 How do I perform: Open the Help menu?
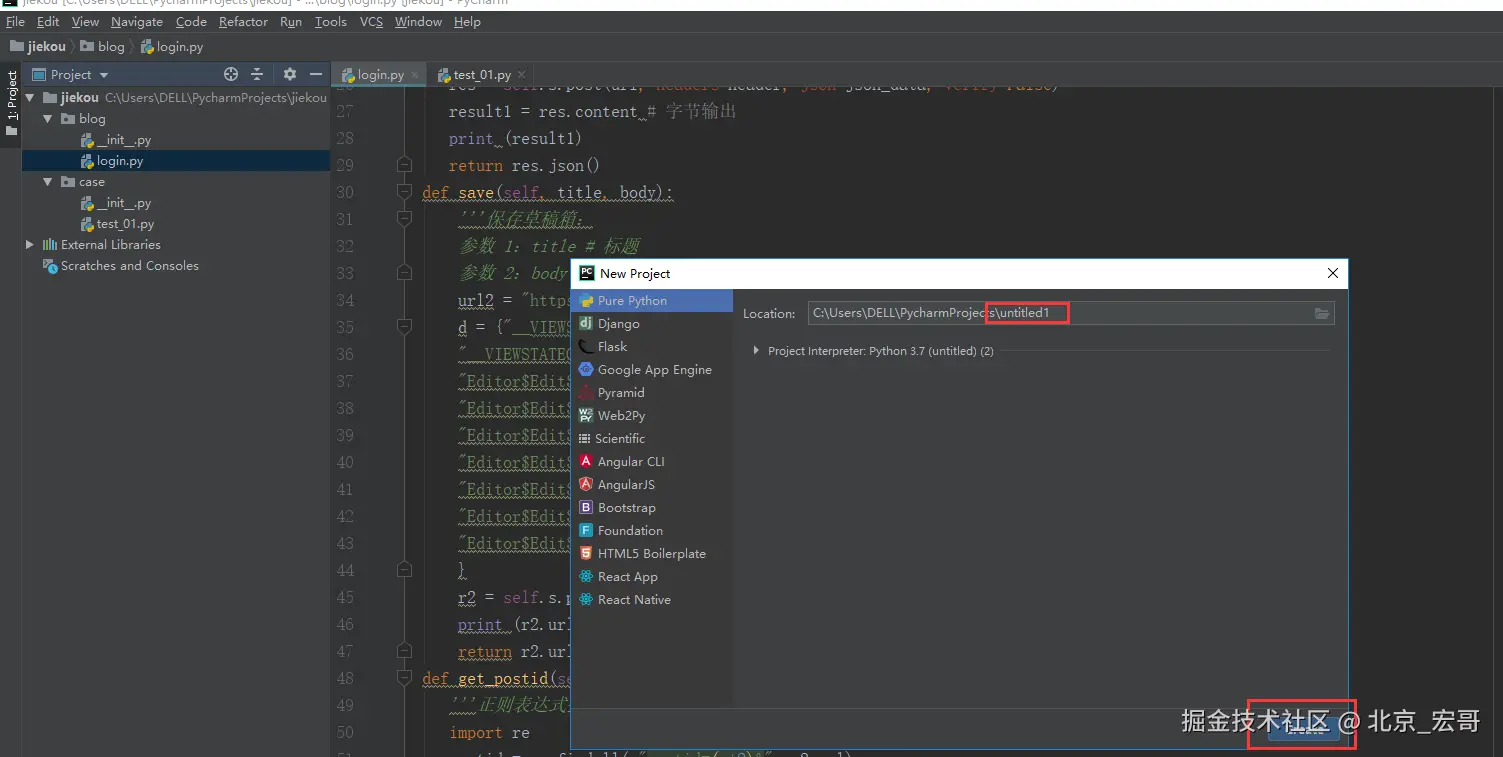tap(467, 22)
